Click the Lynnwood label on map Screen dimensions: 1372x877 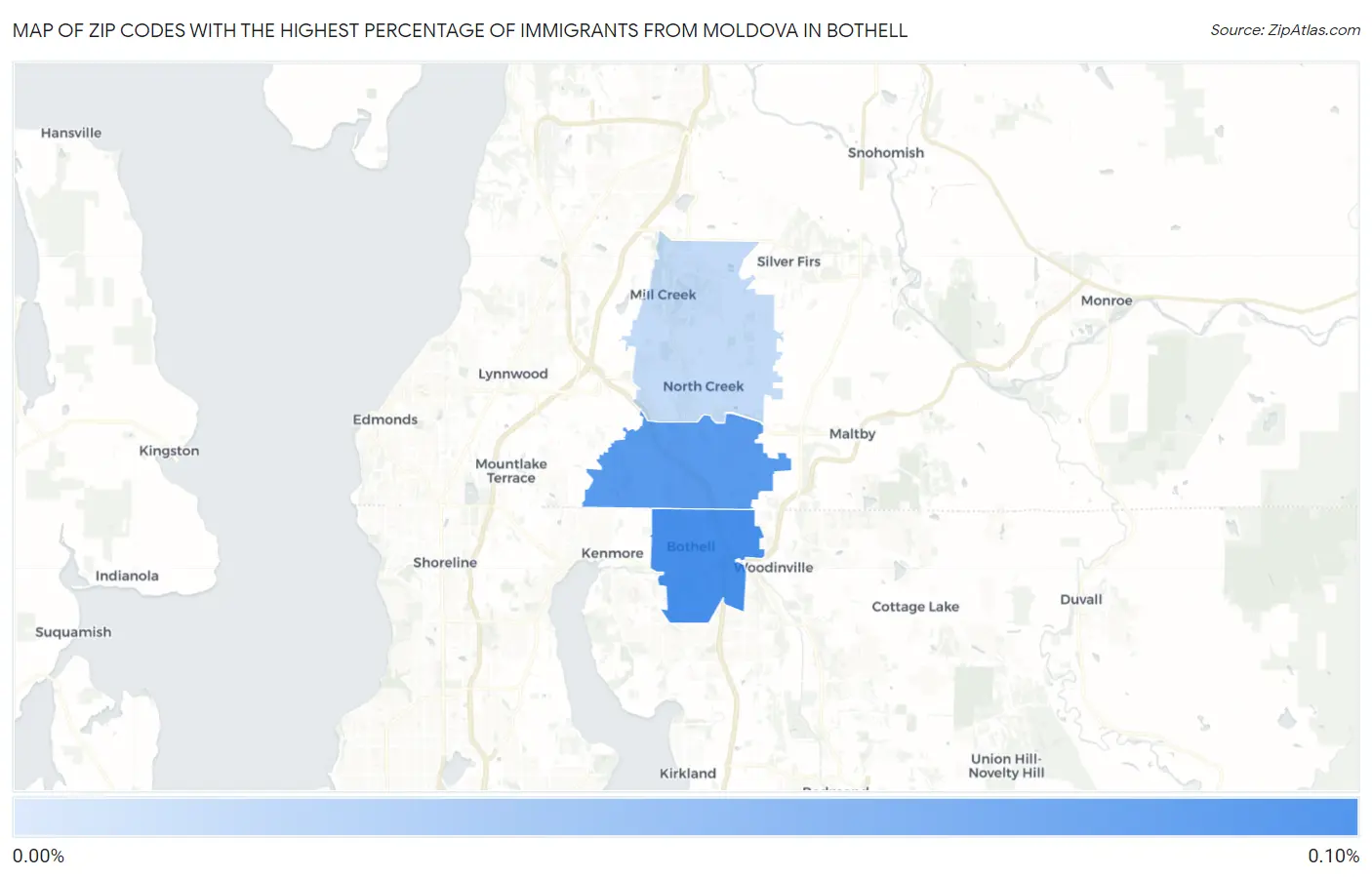[x=512, y=374]
